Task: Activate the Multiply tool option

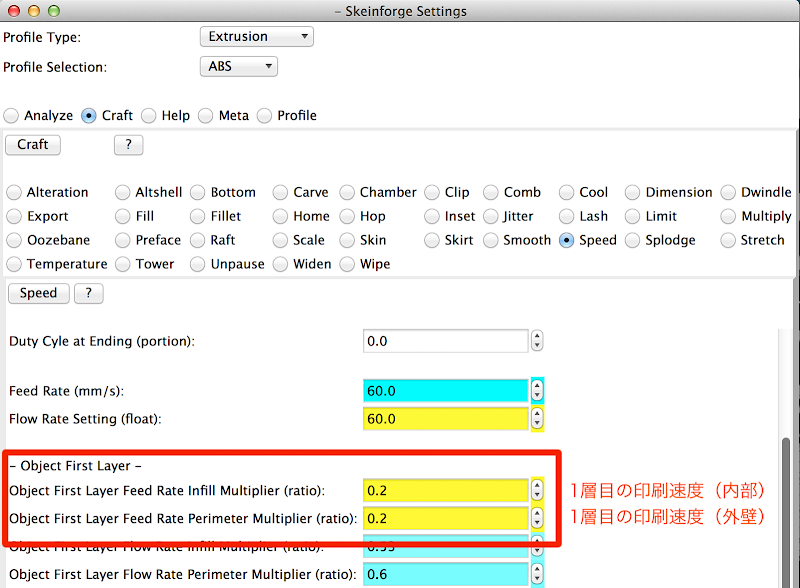Action: tap(728, 216)
